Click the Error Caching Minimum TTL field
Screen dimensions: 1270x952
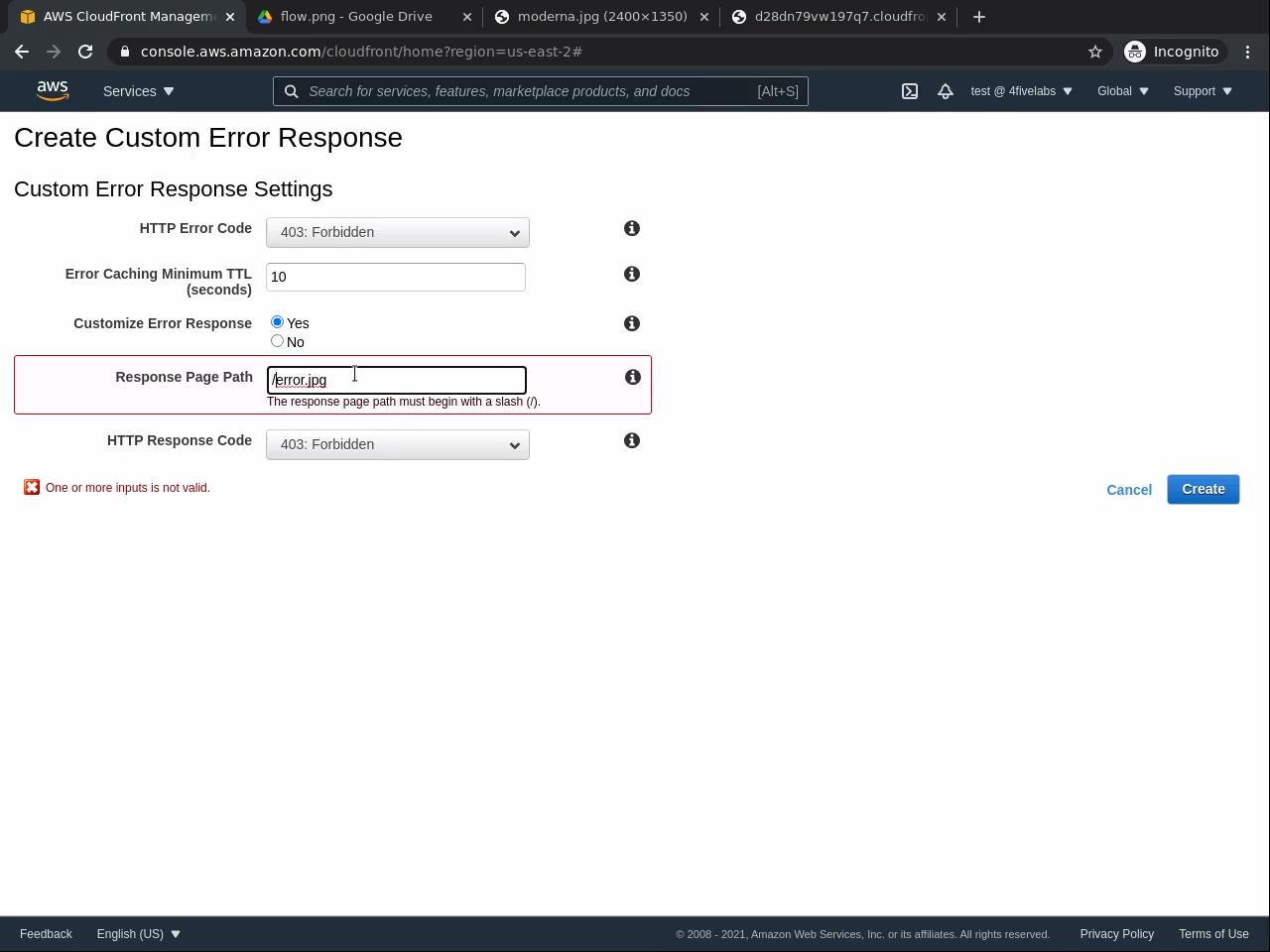click(x=396, y=277)
